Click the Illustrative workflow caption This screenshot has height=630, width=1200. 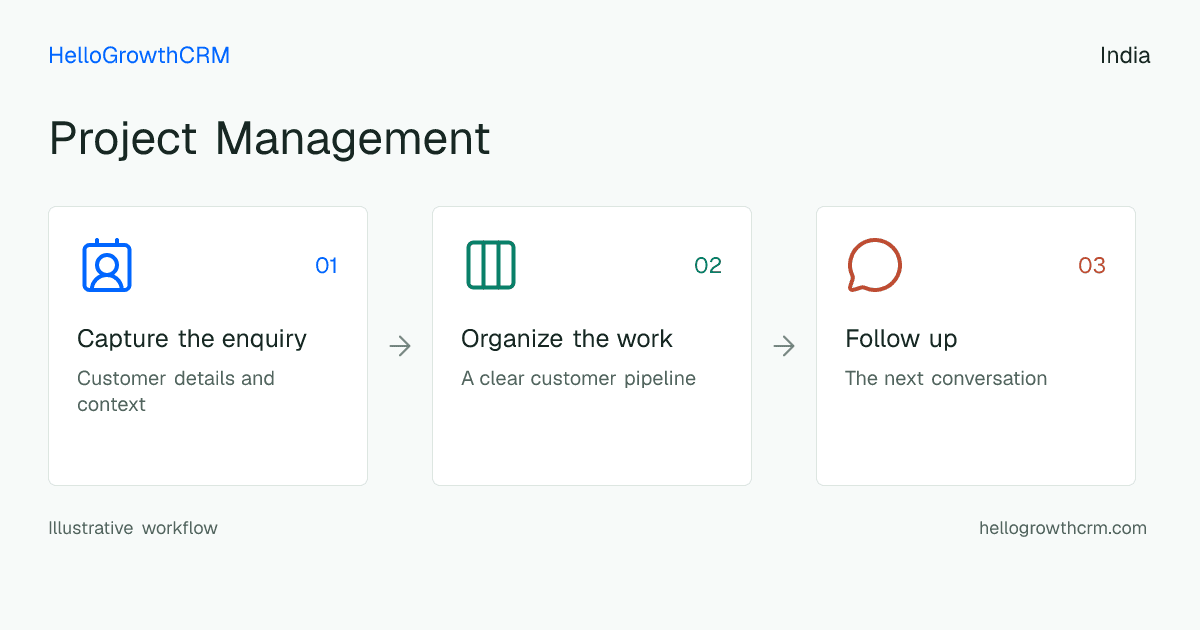tap(133, 528)
